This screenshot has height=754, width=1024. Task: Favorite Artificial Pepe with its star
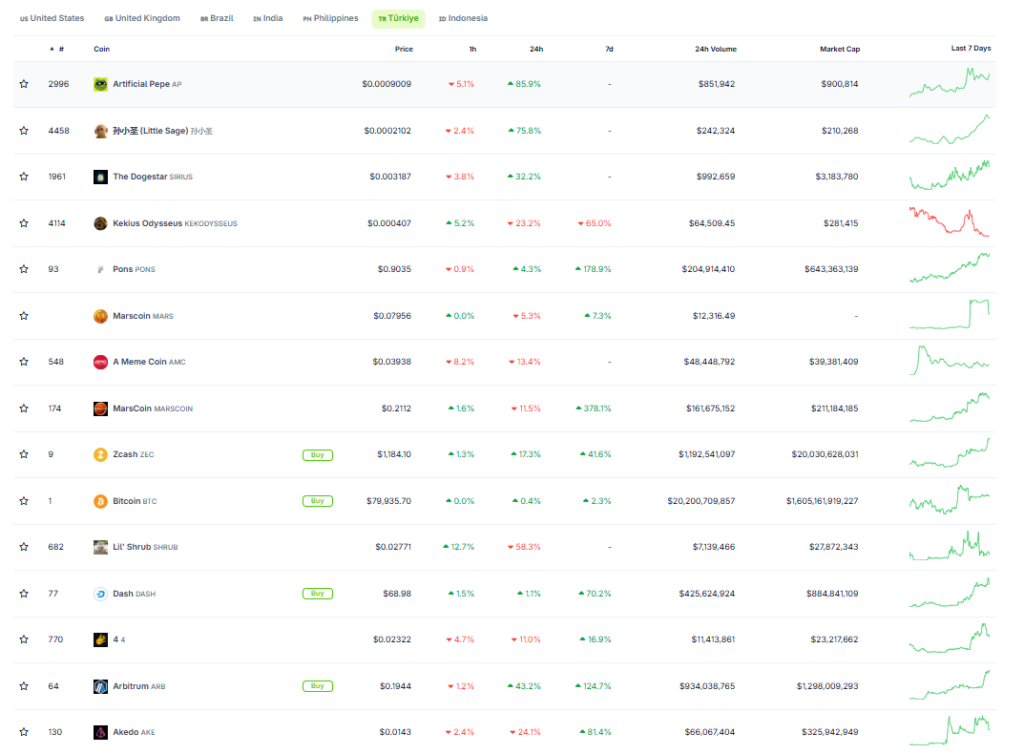(x=24, y=84)
